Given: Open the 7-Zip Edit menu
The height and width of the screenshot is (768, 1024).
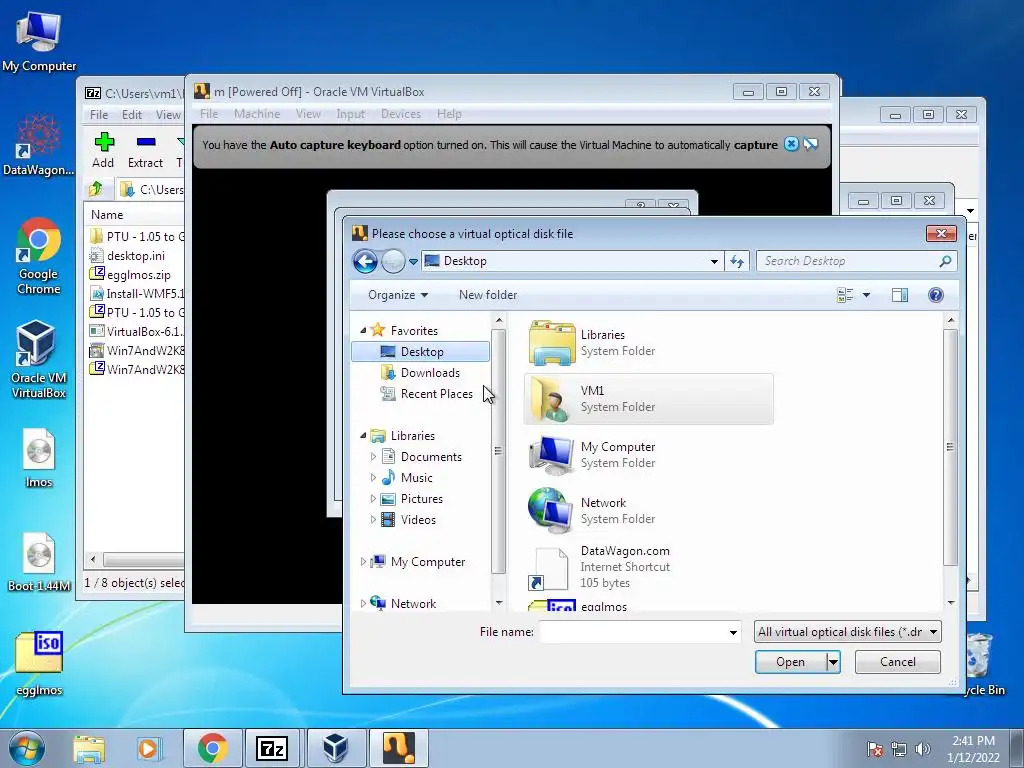Looking at the screenshot, I should click(x=131, y=114).
